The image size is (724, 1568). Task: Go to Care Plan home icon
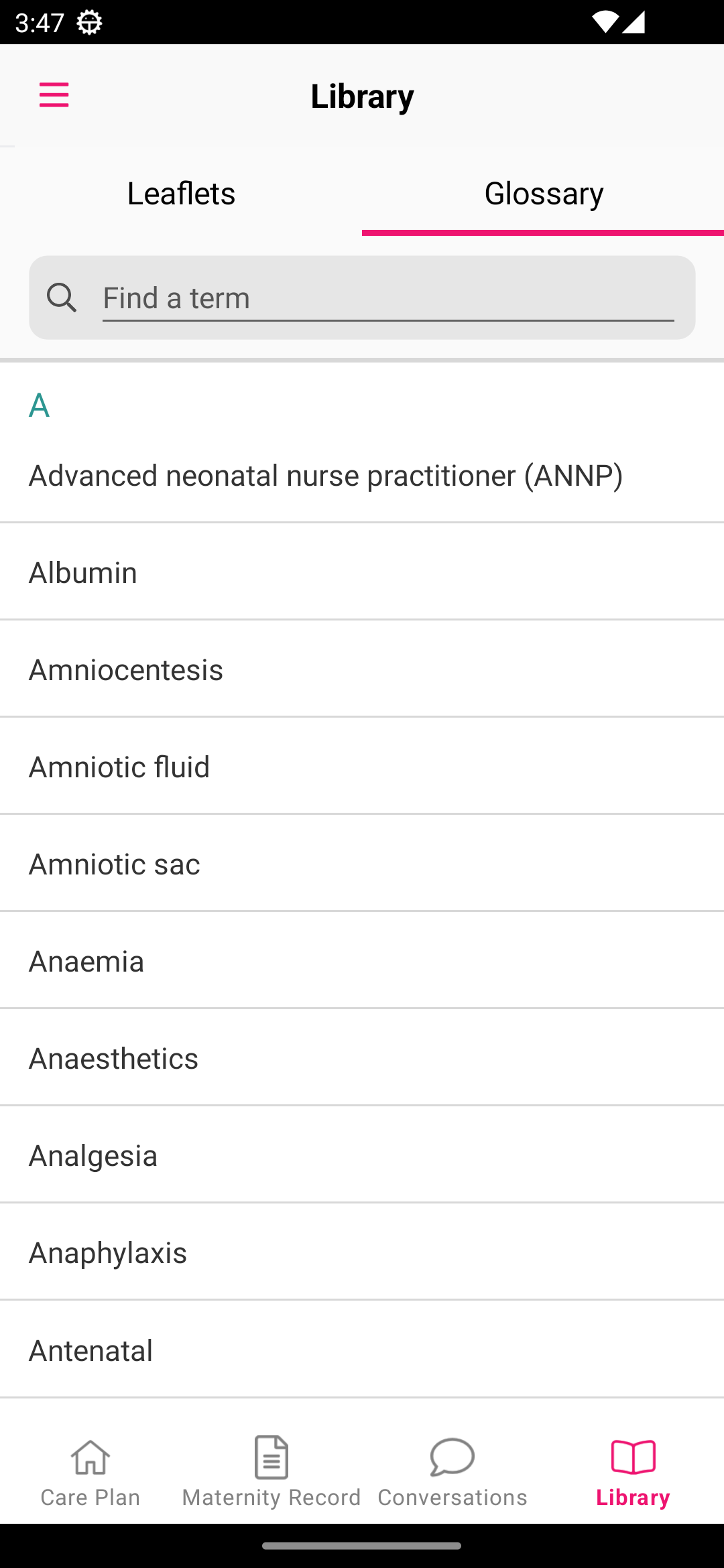pos(90,1457)
